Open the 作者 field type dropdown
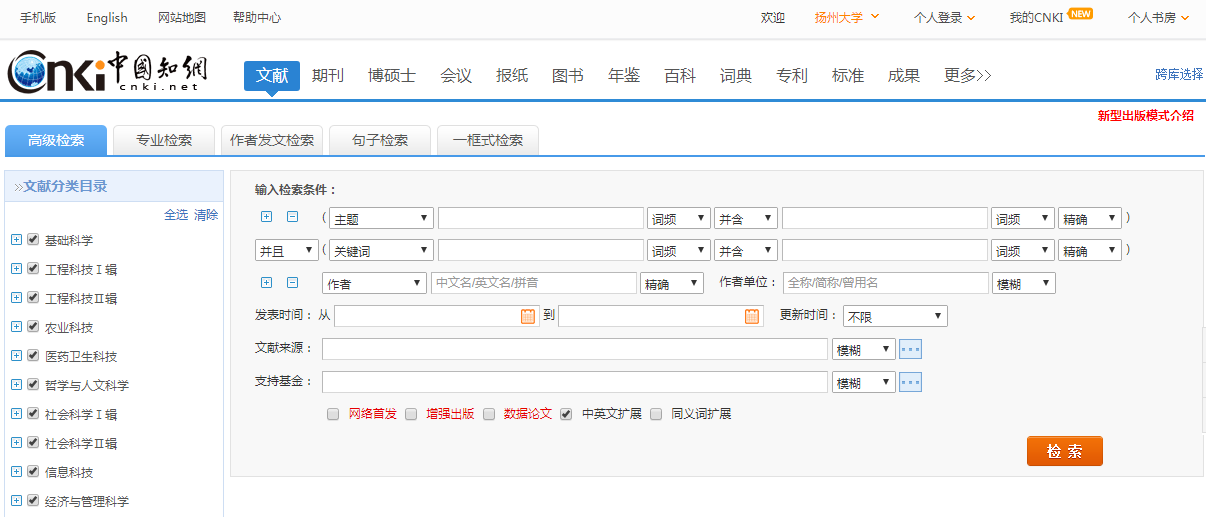The image size is (1206, 517). (374, 284)
